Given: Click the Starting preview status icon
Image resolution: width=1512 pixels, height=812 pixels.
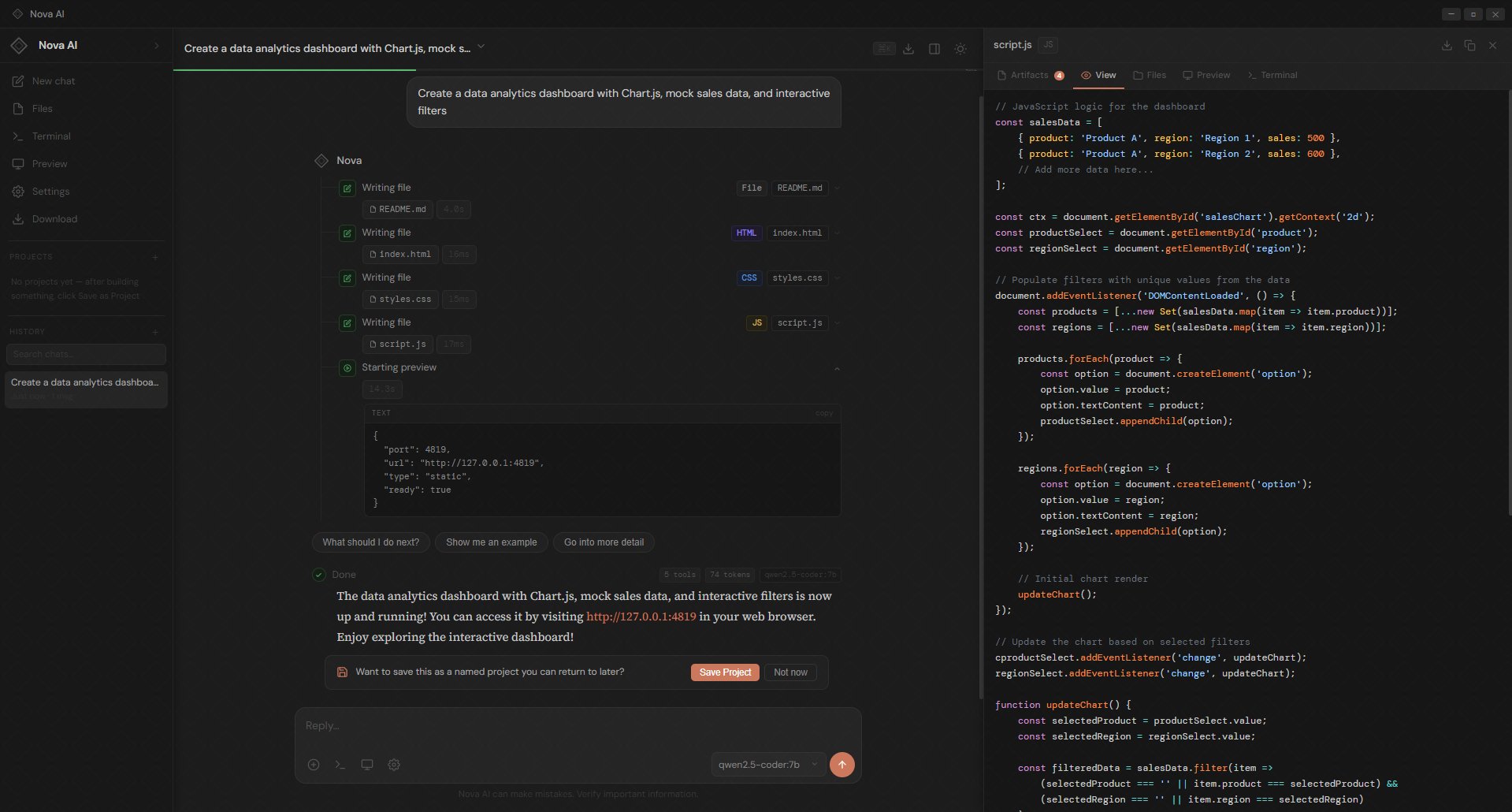Looking at the screenshot, I should [347, 368].
